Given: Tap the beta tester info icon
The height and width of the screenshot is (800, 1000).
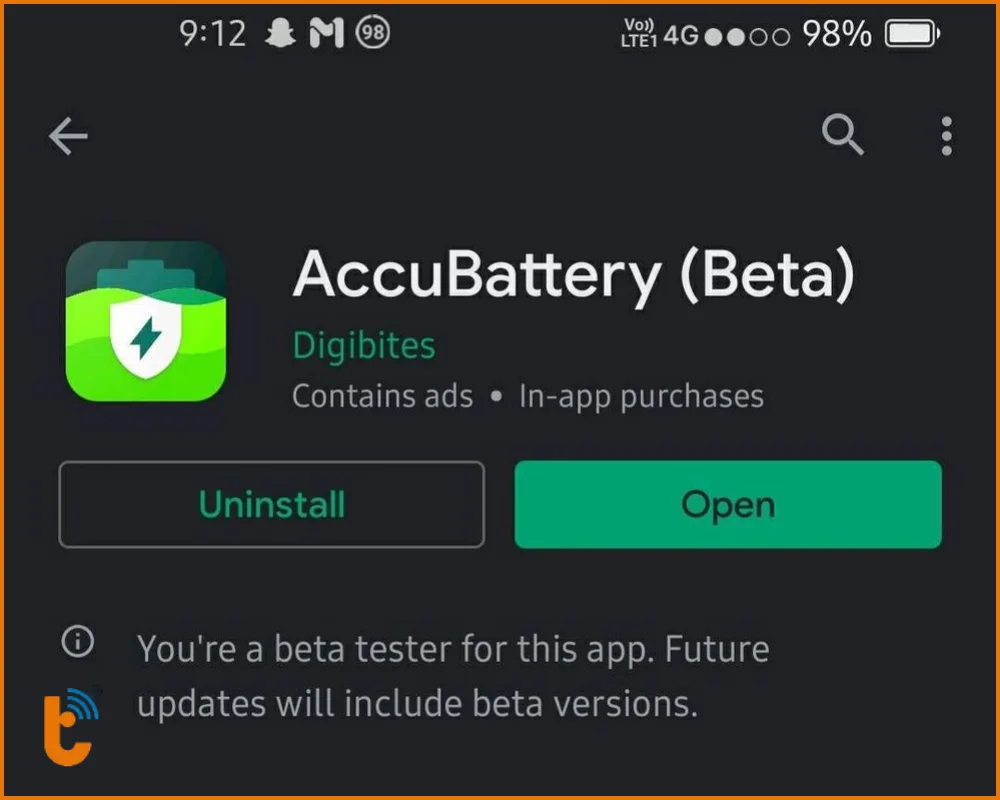Looking at the screenshot, I should point(78,643).
